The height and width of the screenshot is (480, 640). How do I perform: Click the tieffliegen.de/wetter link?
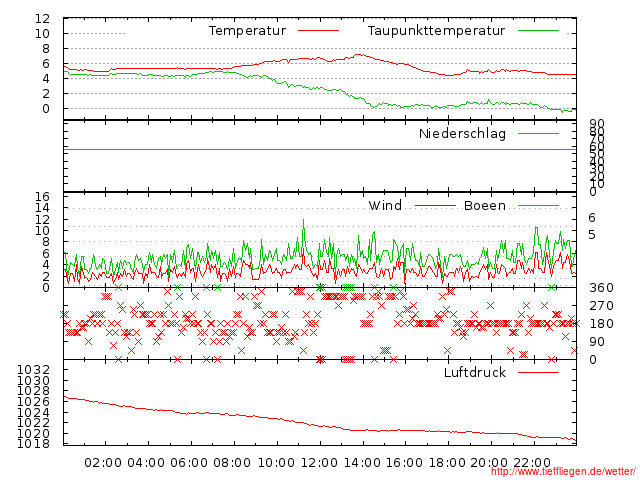[563, 471]
